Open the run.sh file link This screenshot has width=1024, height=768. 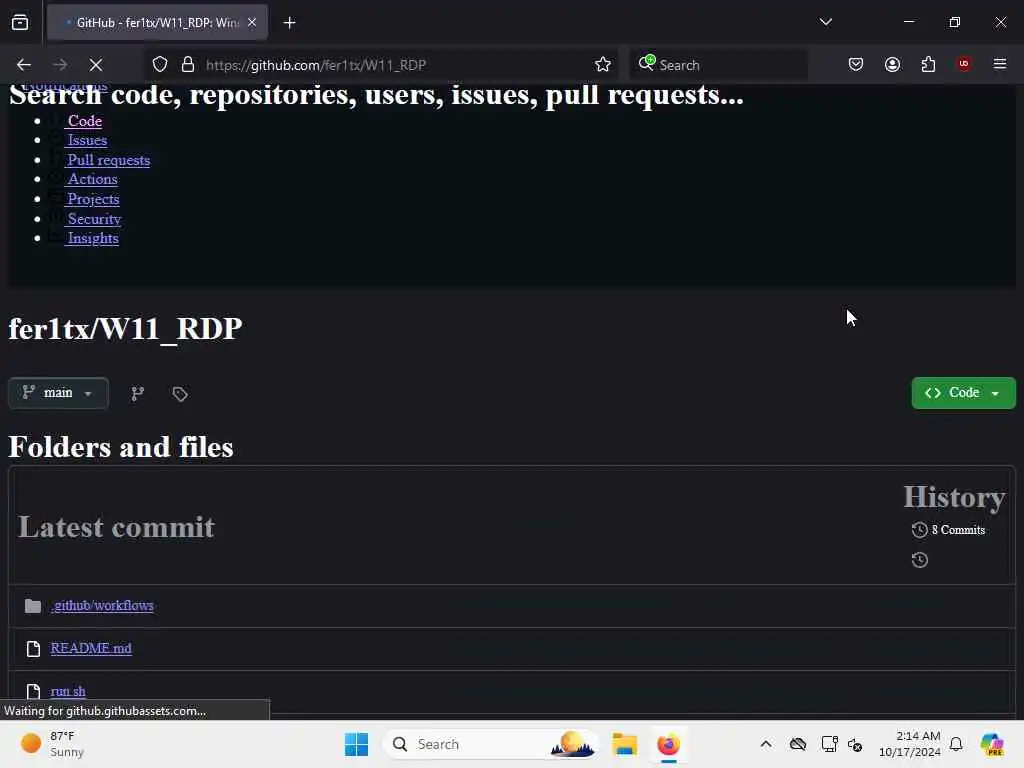coord(68,691)
